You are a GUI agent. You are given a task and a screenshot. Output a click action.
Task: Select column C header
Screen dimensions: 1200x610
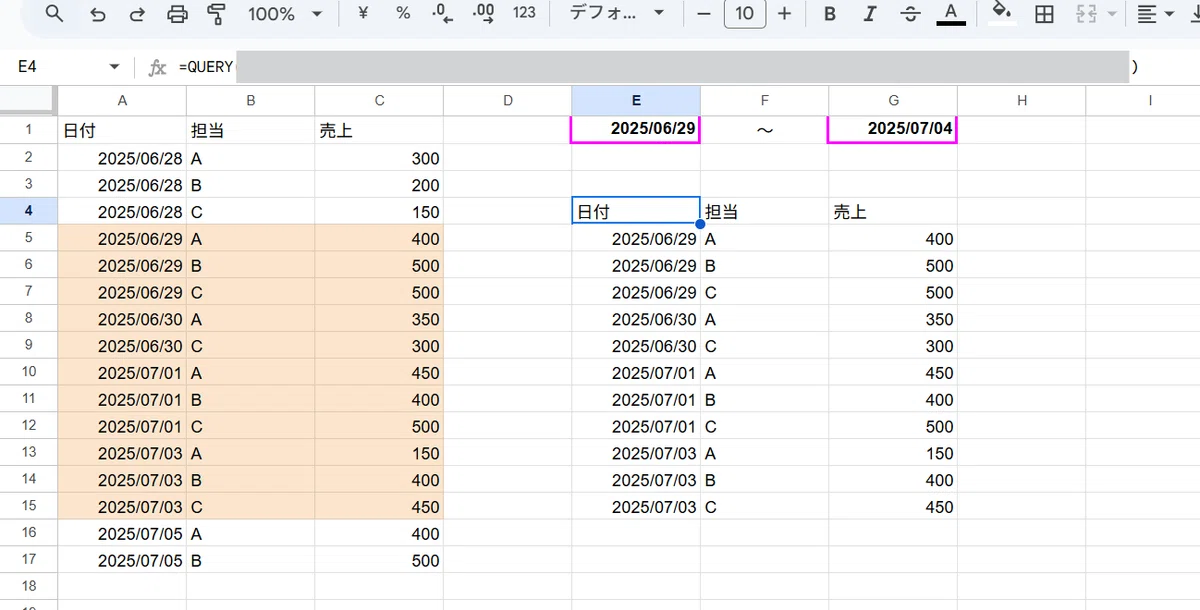pyautogui.click(x=379, y=100)
